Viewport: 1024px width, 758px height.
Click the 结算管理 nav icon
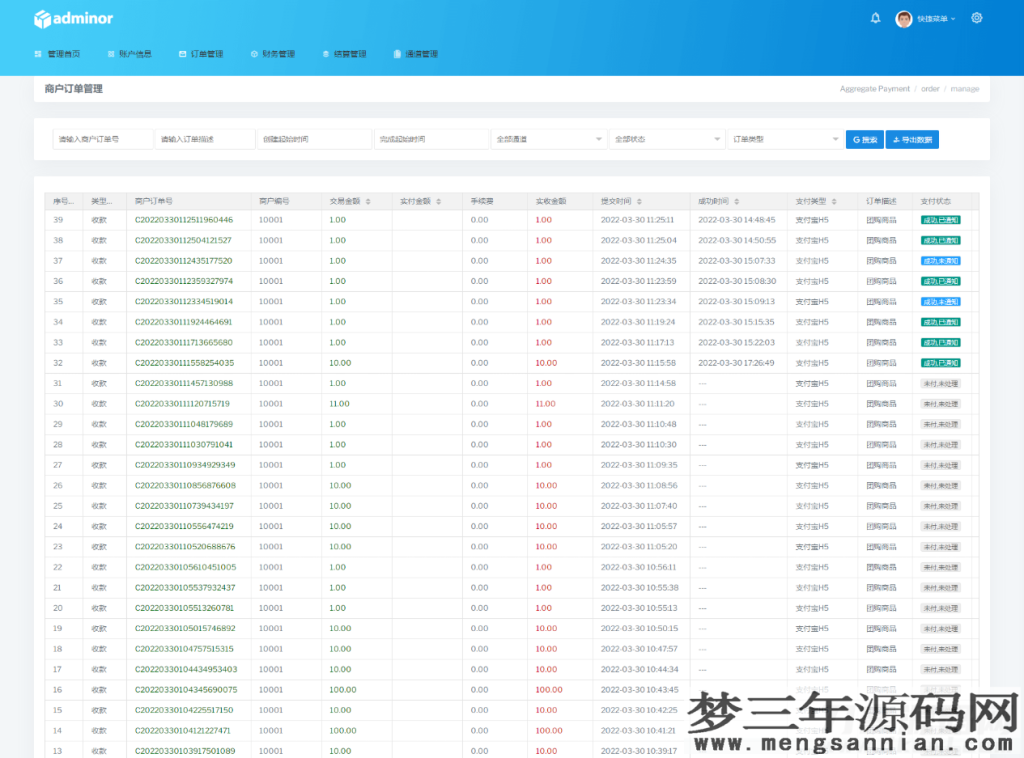click(x=327, y=54)
